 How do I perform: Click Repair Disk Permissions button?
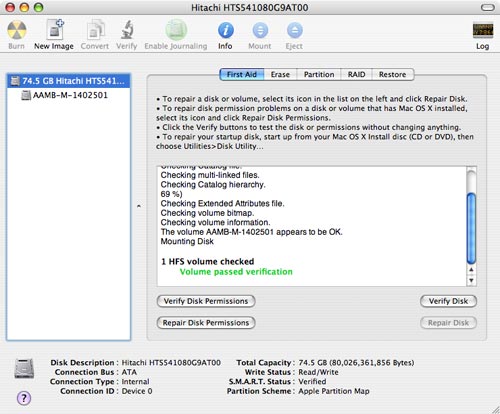206,323
